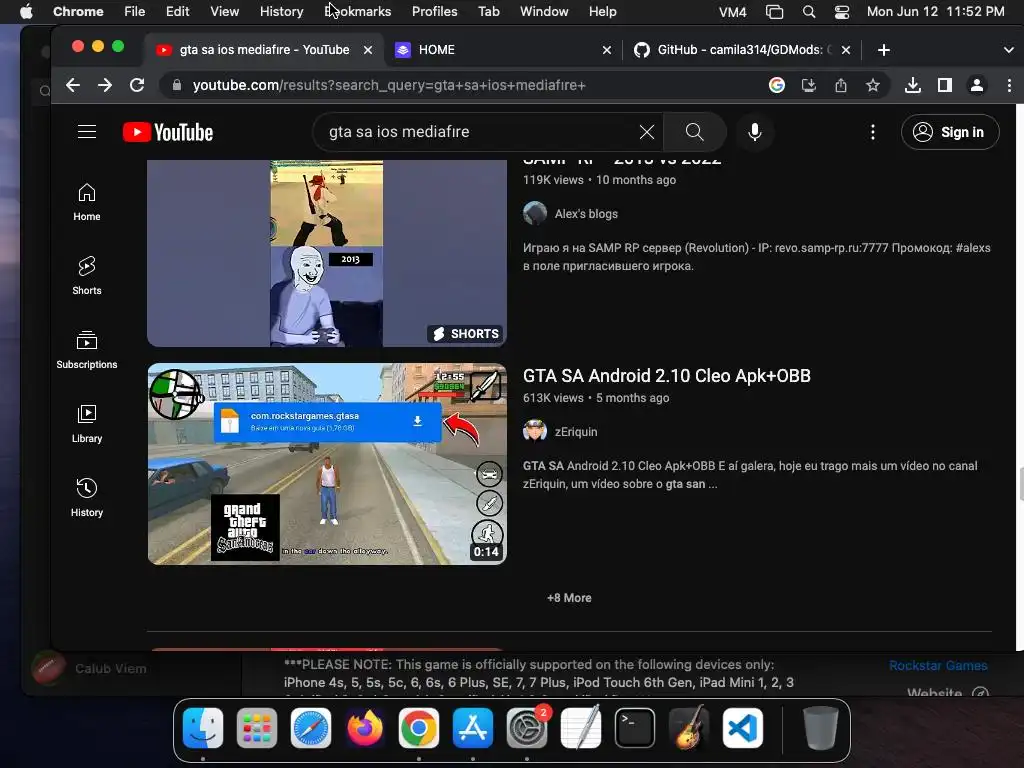
Task: Open GTA SA Android 2.10 Cleo Apk+OBB title
Action: click(667, 376)
